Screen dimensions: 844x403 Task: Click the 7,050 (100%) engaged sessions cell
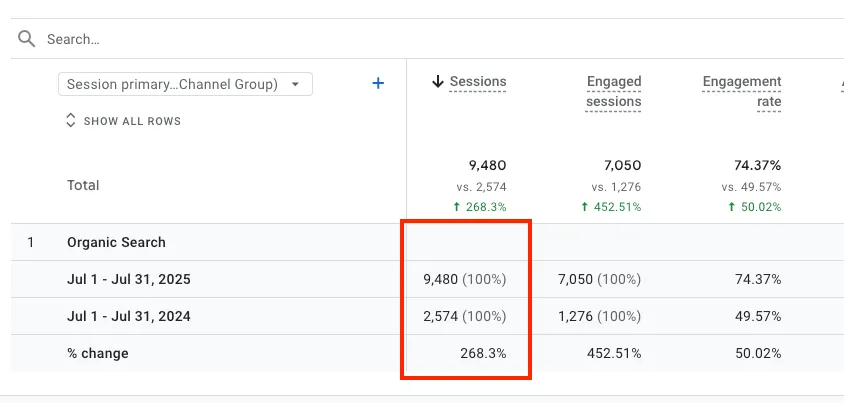[600, 279]
